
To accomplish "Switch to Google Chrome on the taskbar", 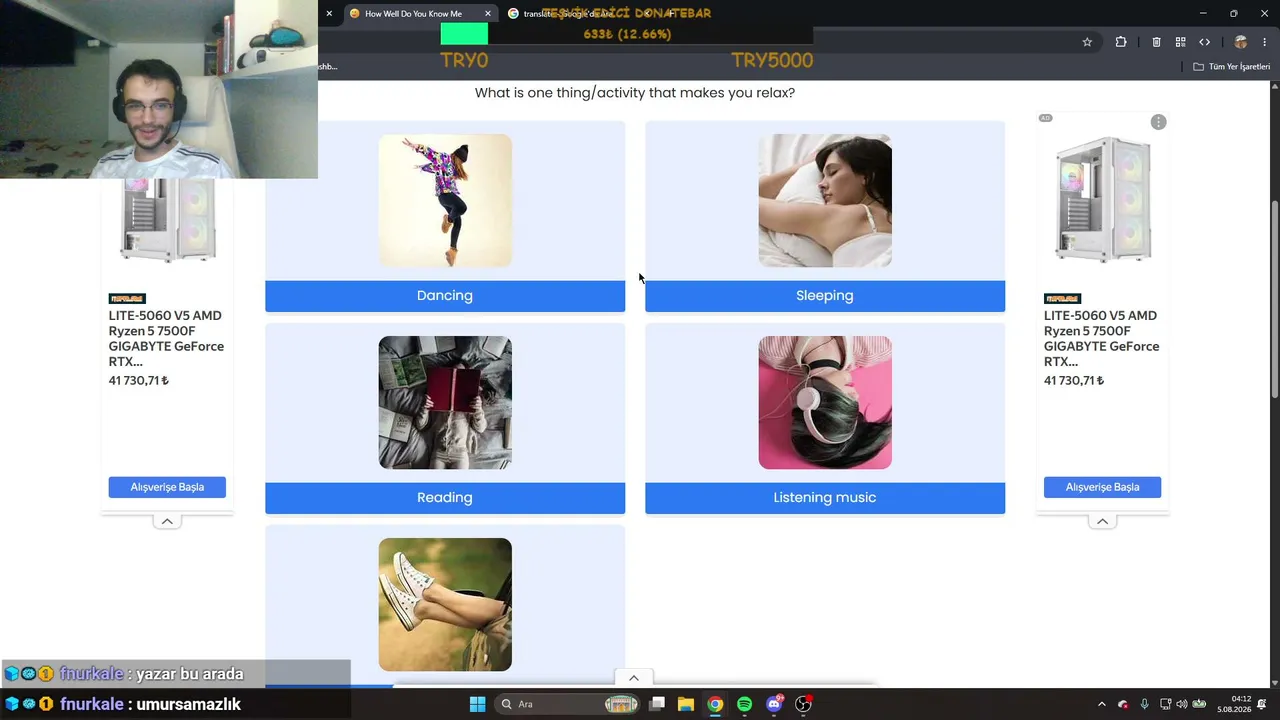I will coord(715,704).
